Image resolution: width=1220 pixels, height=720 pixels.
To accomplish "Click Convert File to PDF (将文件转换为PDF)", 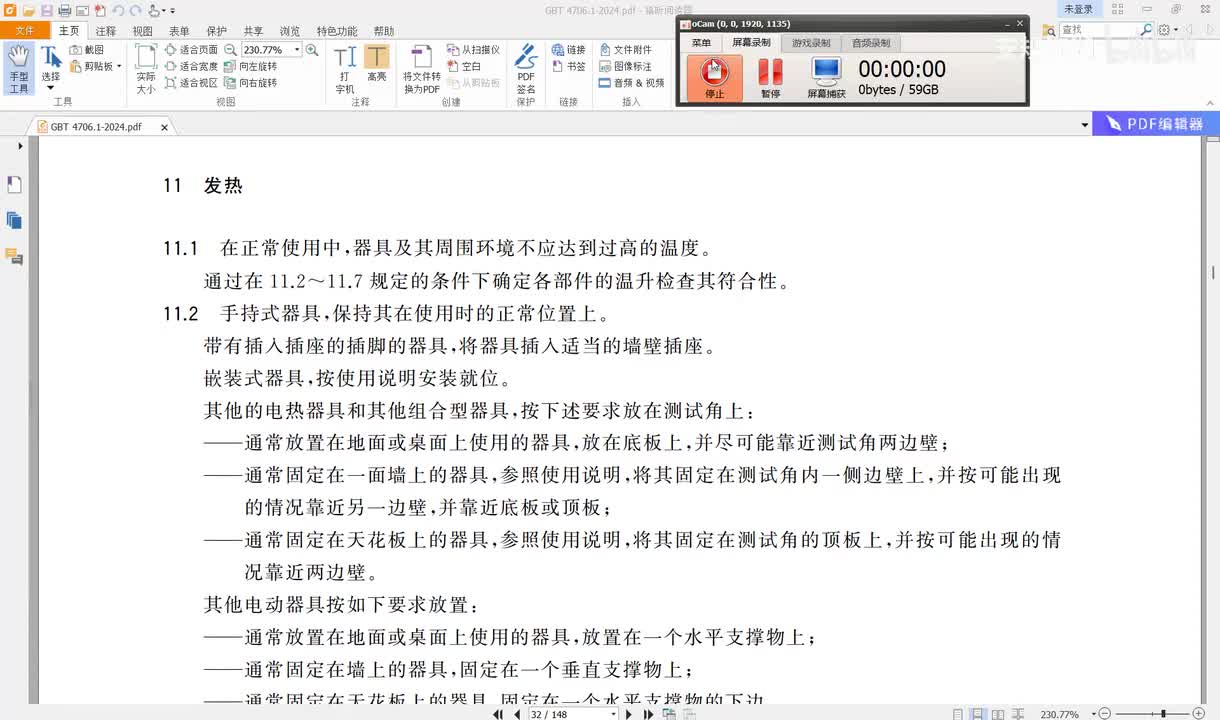I will (x=422, y=69).
